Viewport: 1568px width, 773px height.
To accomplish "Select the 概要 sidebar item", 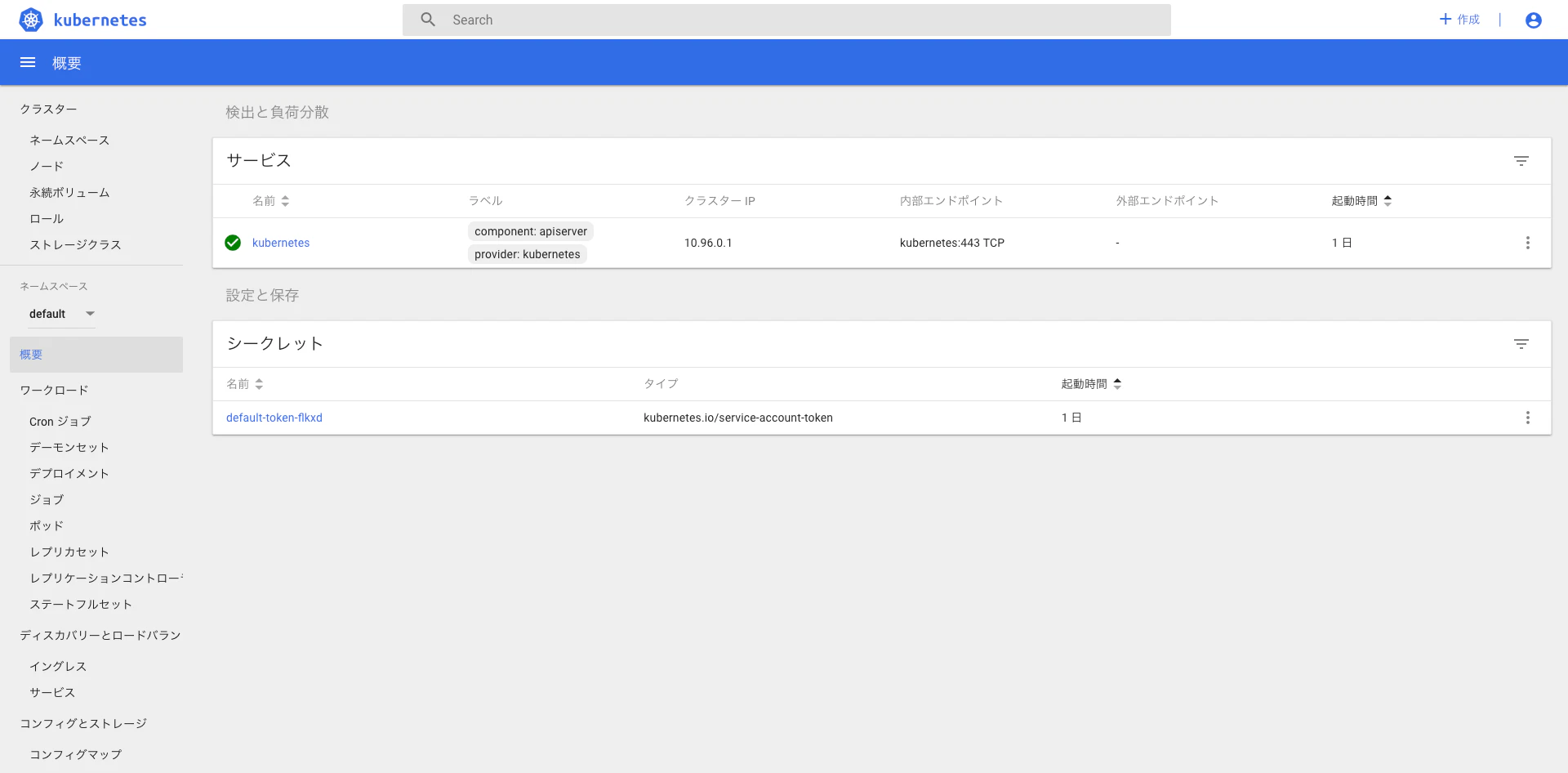I will point(96,355).
